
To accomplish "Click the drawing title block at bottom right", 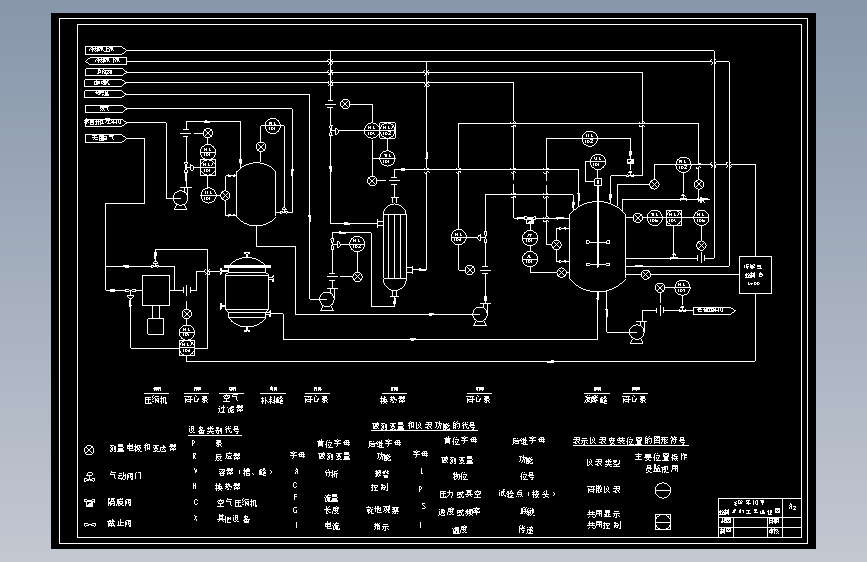I will (760, 518).
